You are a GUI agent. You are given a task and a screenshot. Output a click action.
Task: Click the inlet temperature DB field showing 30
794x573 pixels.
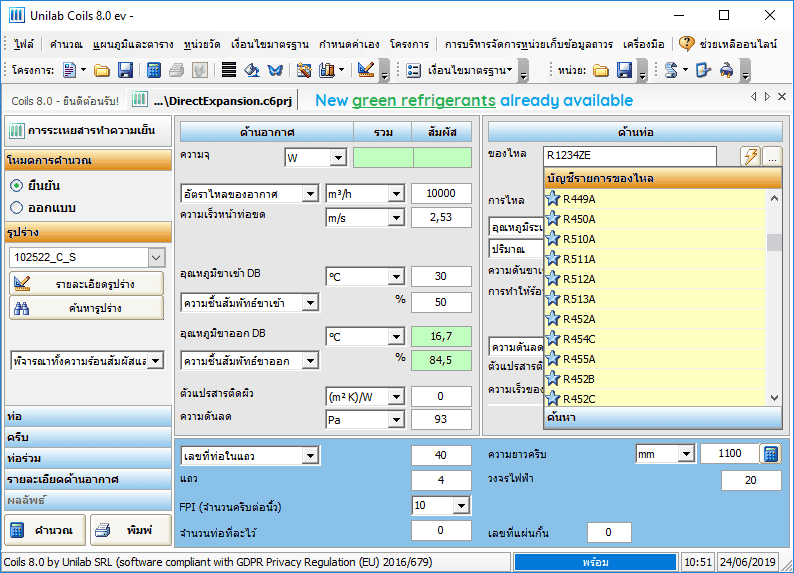click(x=440, y=277)
